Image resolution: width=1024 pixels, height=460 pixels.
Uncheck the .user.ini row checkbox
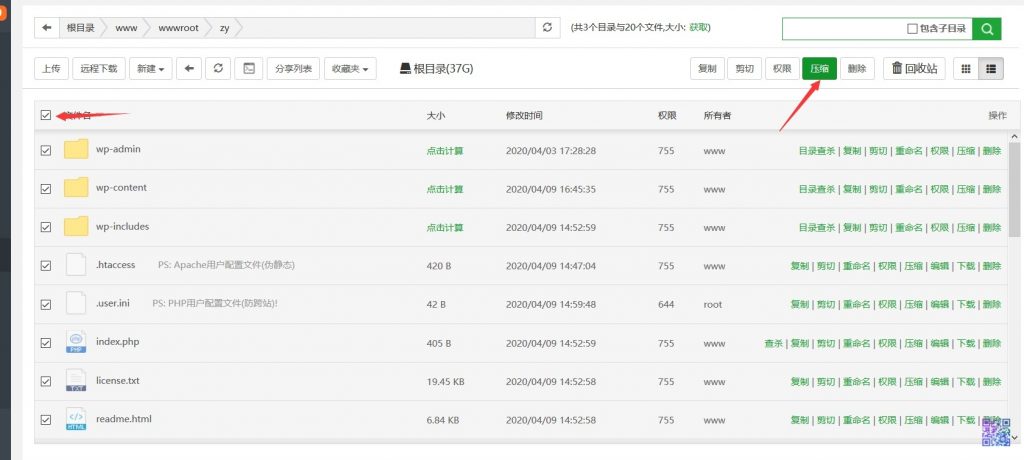pyautogui.click(x=46, y=304)
